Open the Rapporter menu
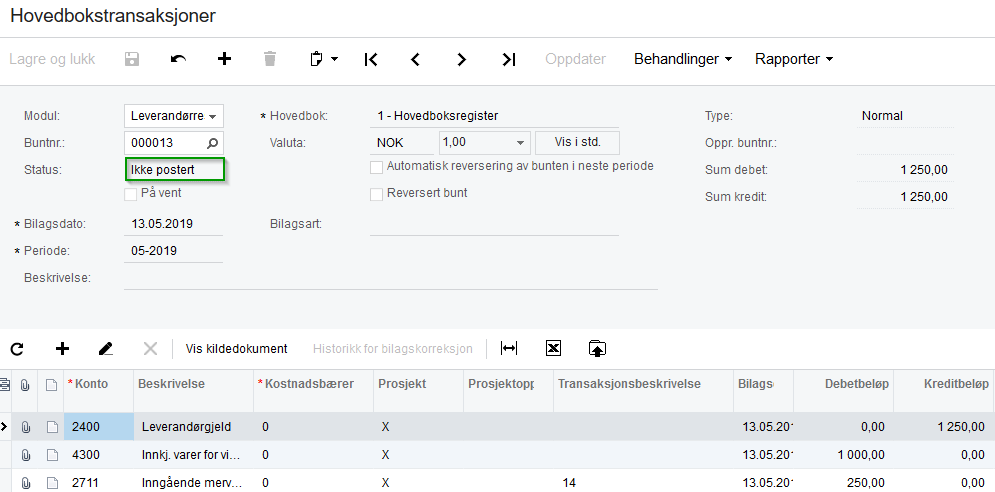 tap(794, 59)
